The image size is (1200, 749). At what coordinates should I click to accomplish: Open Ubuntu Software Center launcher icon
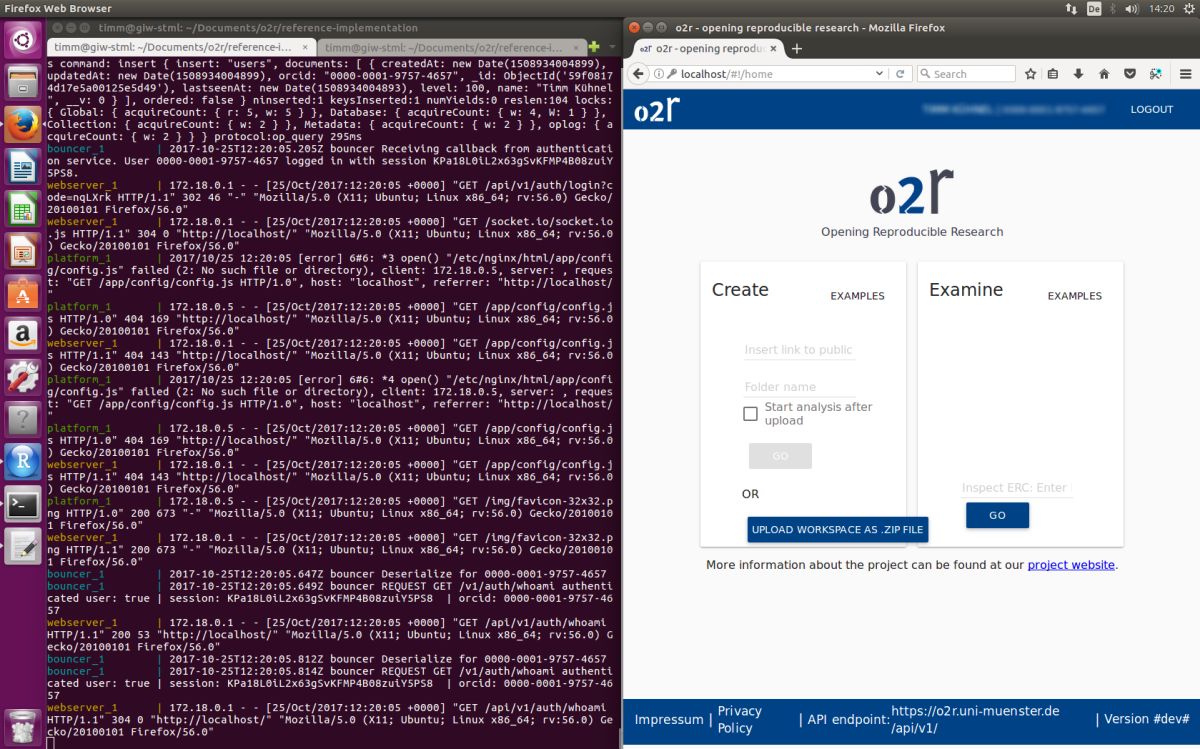coord(22,293)
